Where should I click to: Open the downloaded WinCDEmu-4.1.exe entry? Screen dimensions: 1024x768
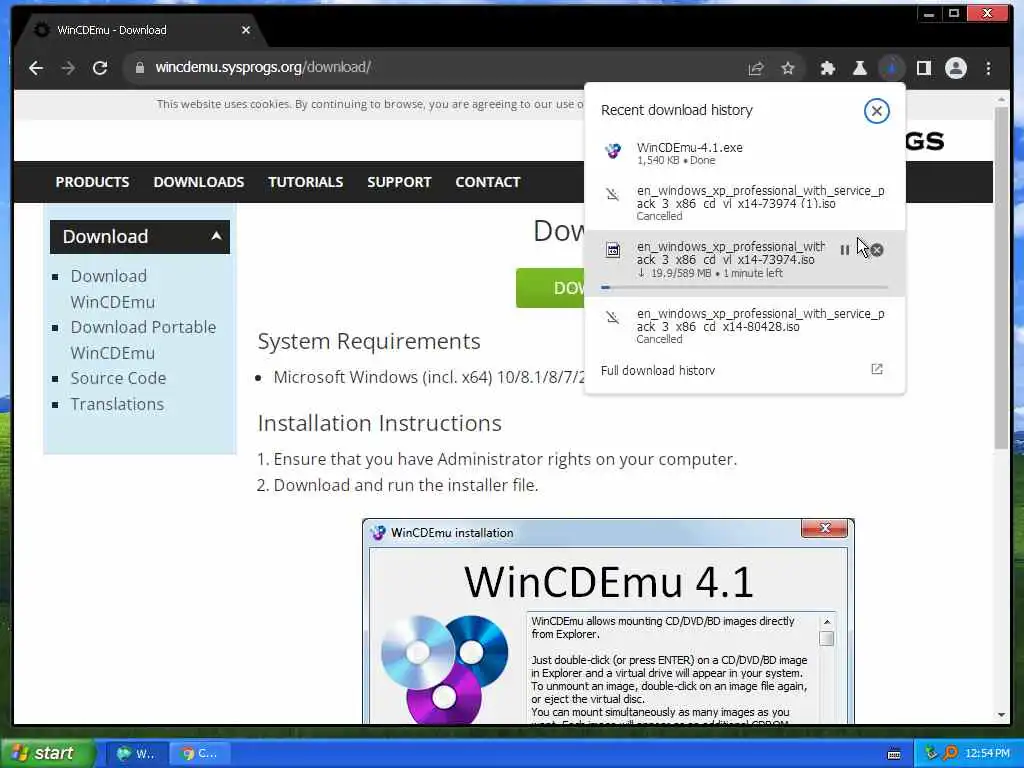click(744, 153)
